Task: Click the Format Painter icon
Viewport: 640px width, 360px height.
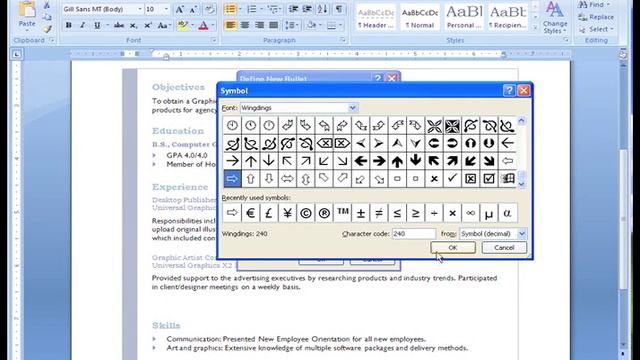Action: [x=47, y=29]
